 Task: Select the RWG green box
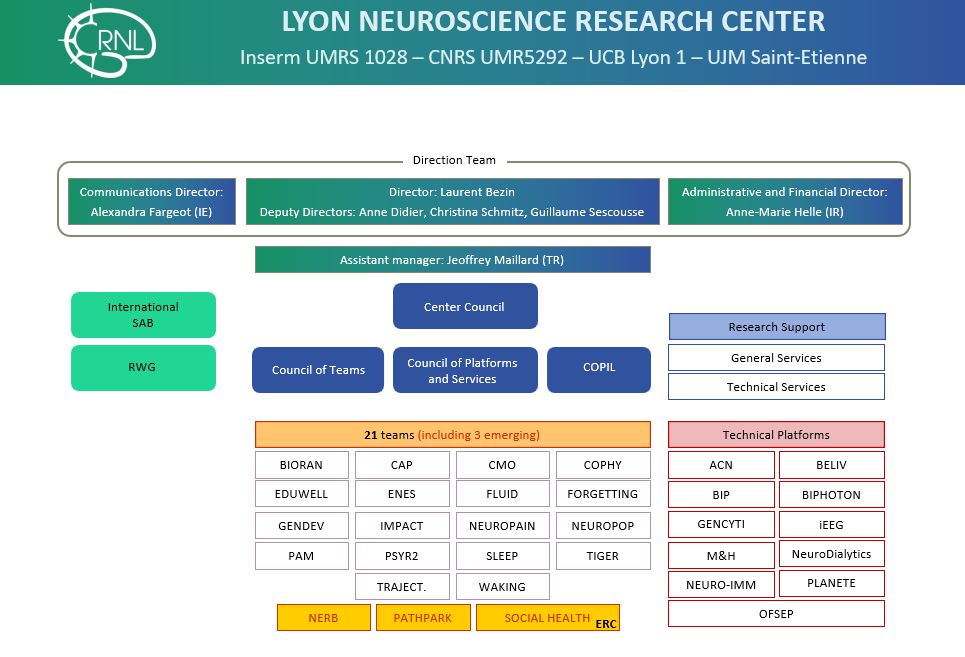[x=143, y=368]
